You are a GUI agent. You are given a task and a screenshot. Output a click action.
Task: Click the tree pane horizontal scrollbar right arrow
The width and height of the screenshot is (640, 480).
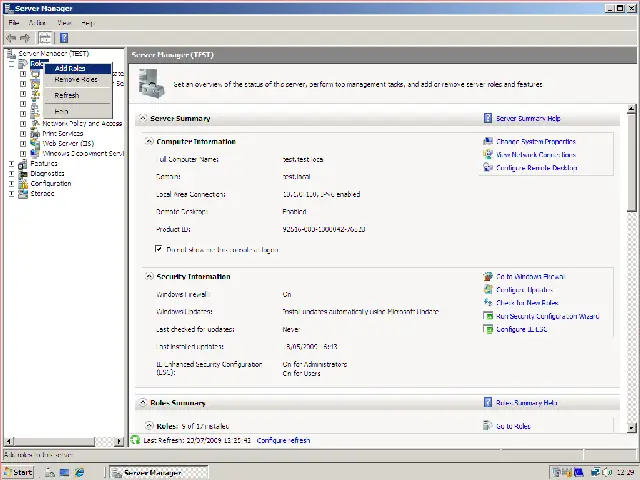(119, 441)
